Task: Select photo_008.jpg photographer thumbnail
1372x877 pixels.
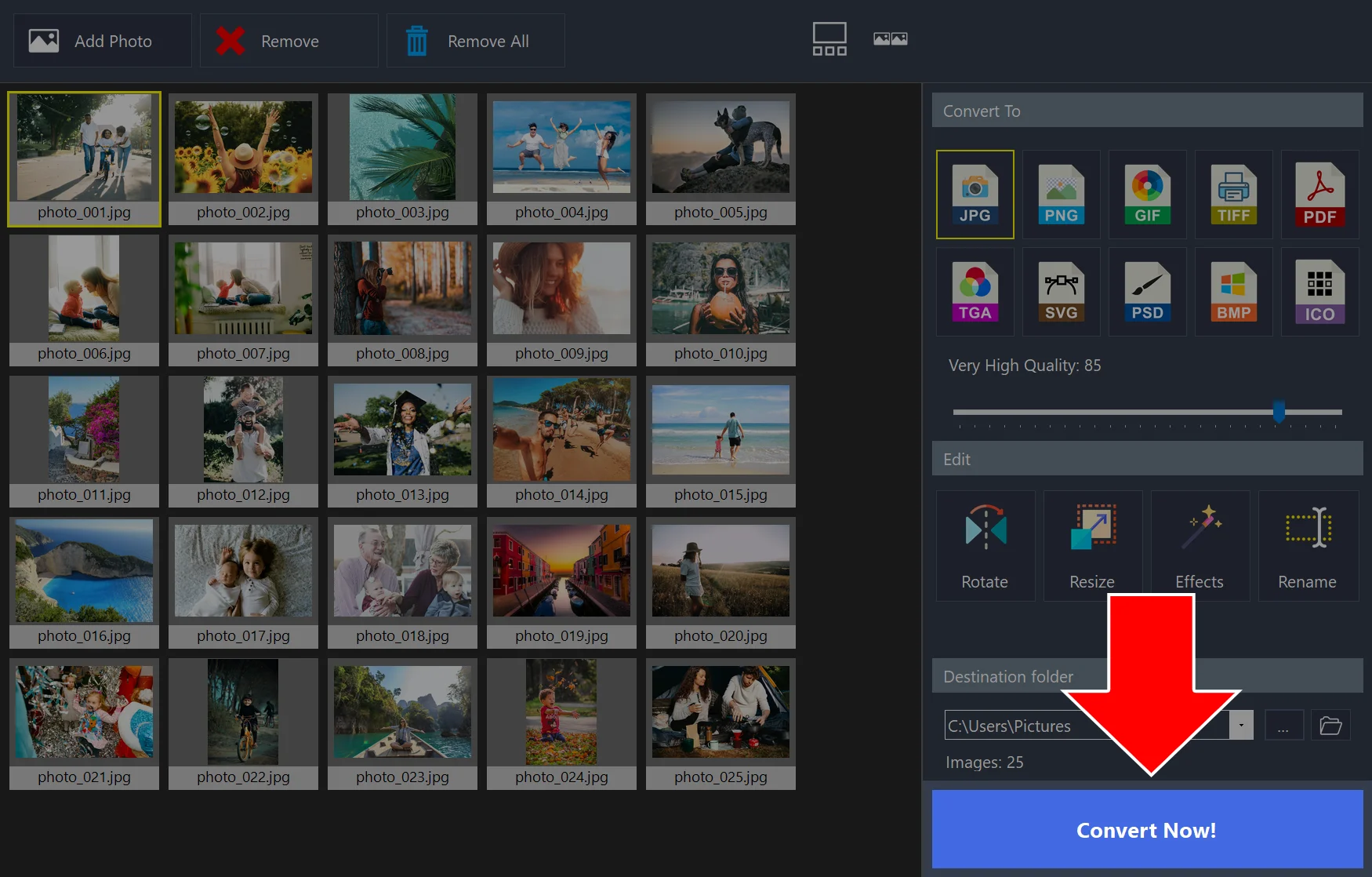Action: click(x=402, y=300)
